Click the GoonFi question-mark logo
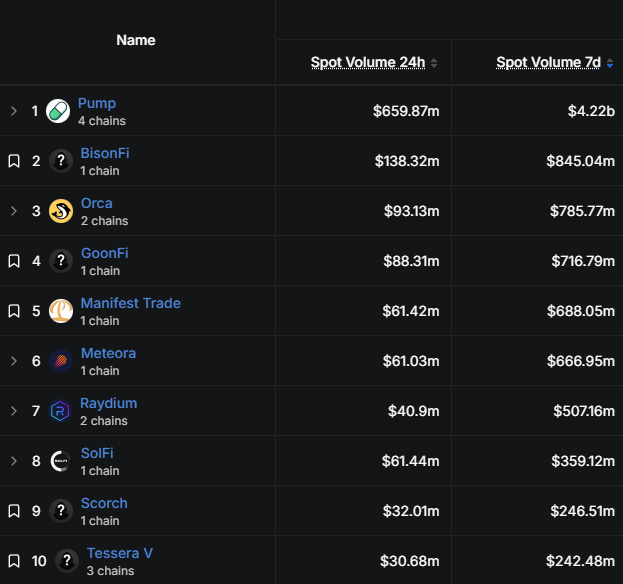Screen dimensions: 623x584 (61, 261)
